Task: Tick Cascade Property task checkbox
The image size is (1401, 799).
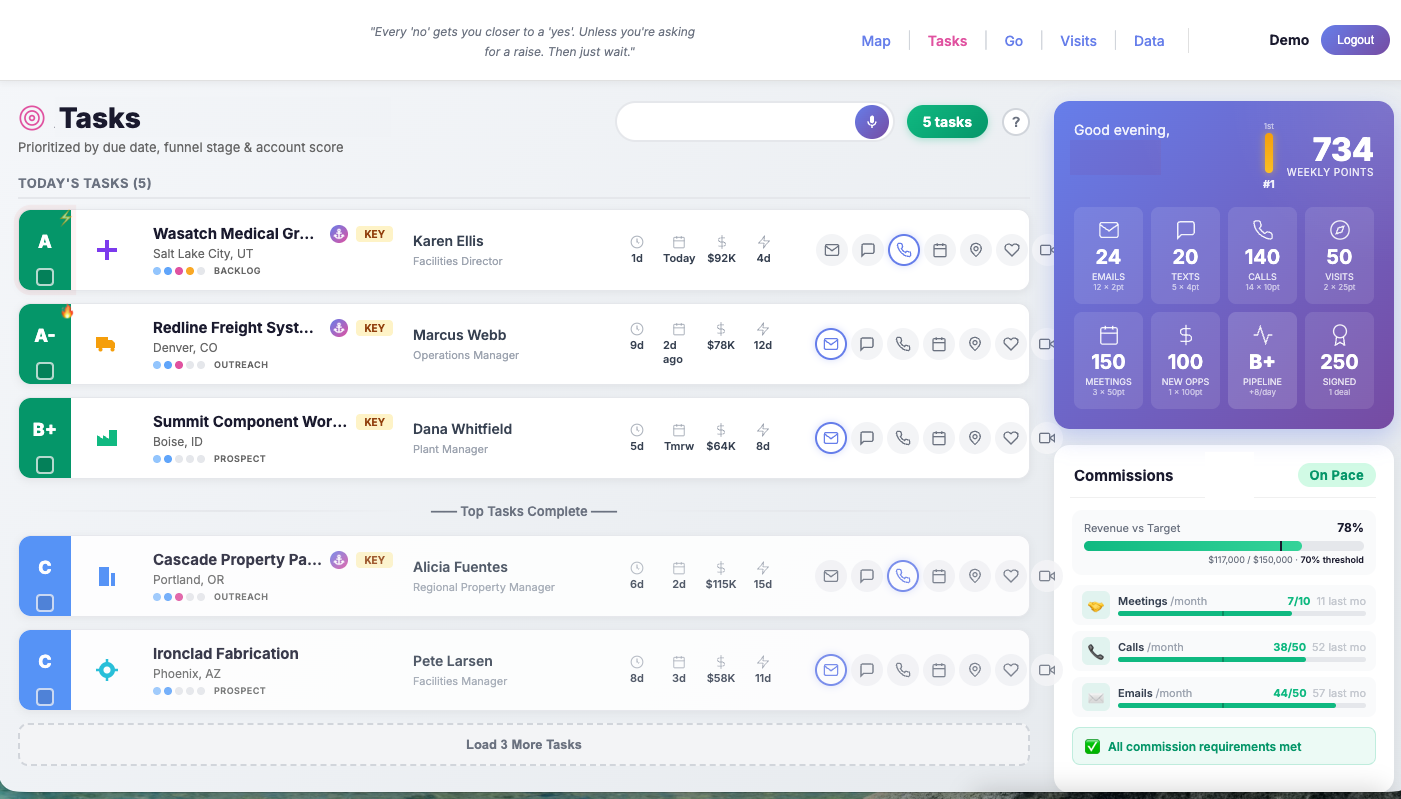Action: (45, 603)
